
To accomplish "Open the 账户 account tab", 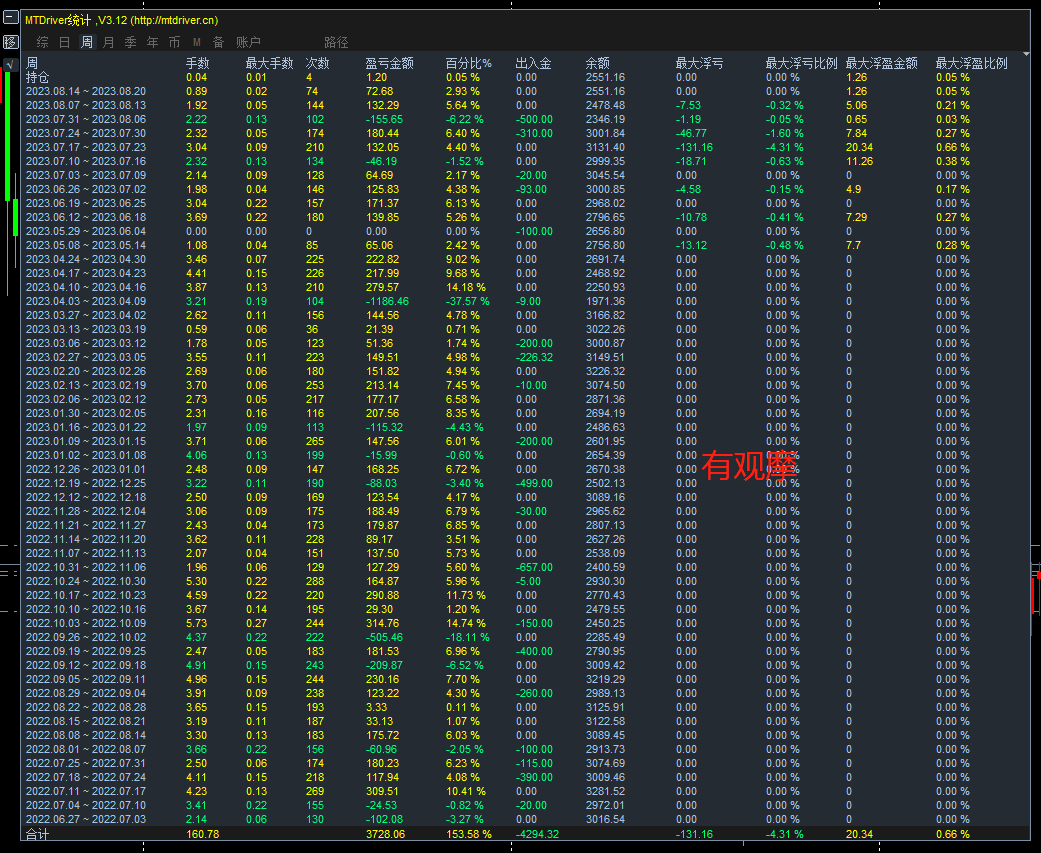I will [x=248, y=42].
